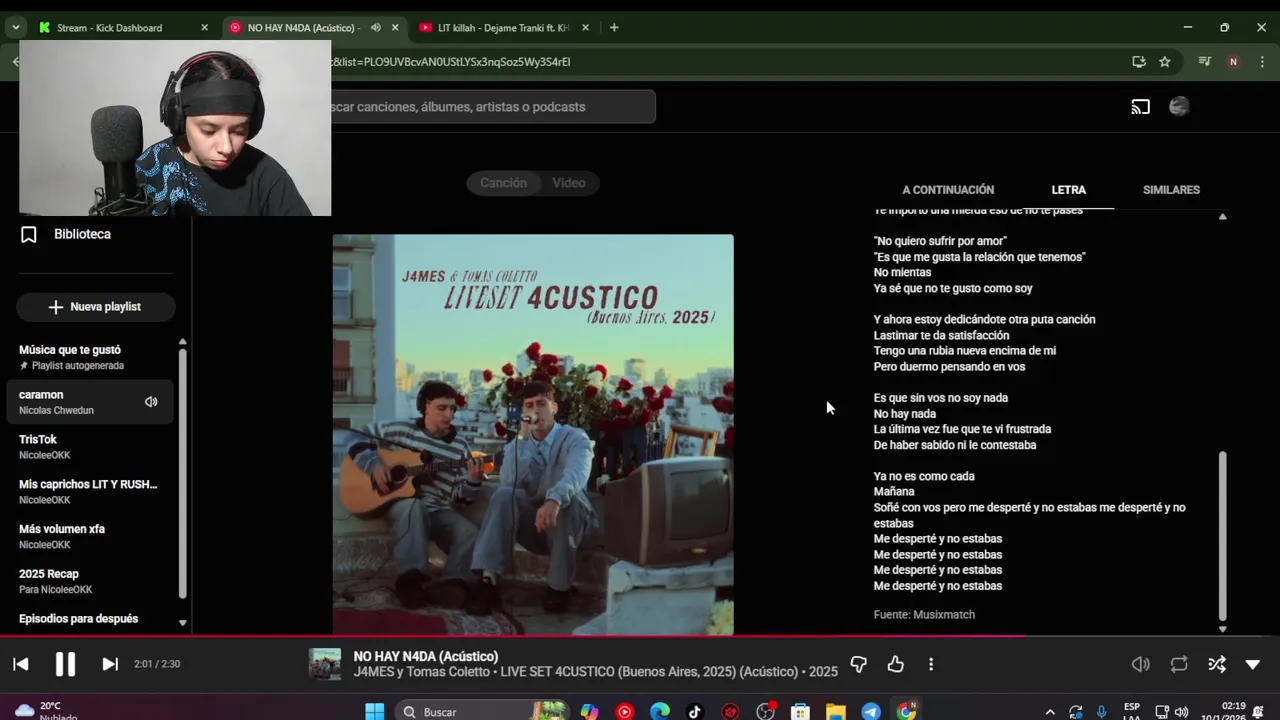The width and height of the screenshot is (1280, 720).
Task: Open the YouTube Music account avatar
Action: point(1179,107)
